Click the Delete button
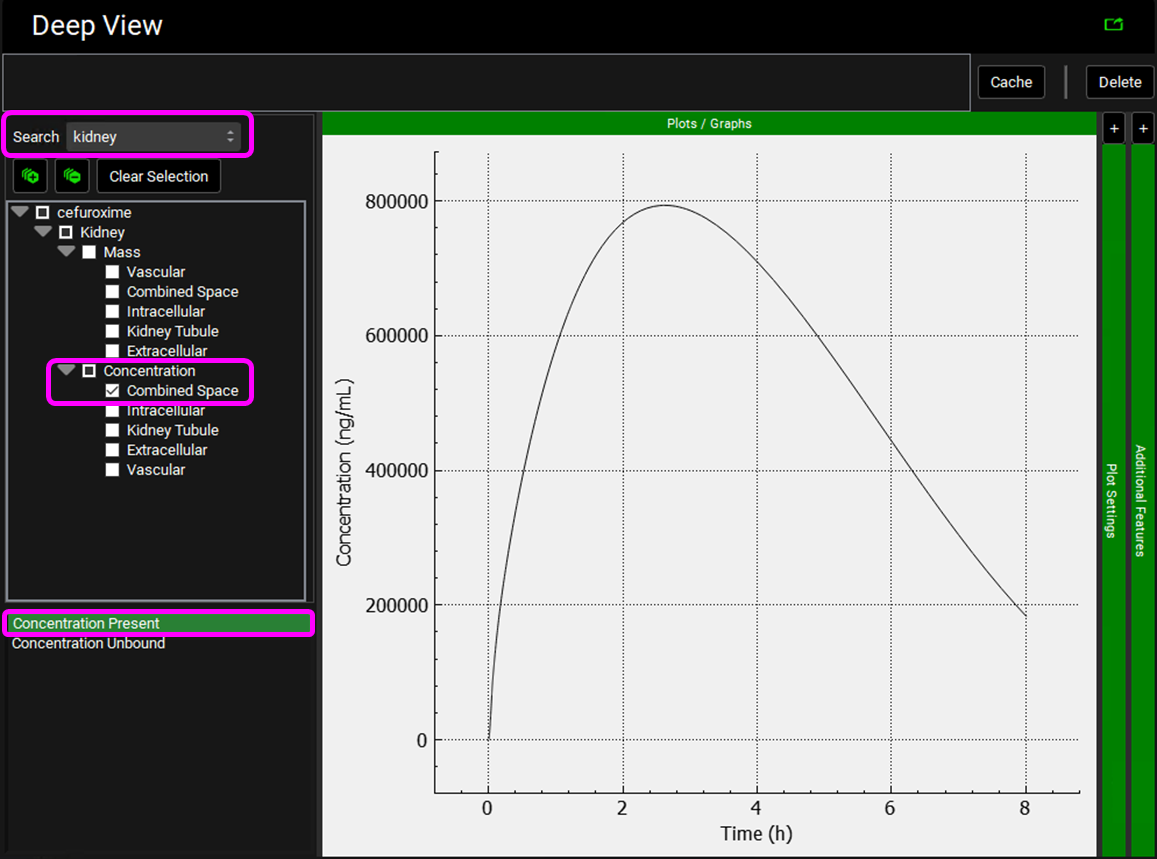 click(x=1119, y=82)
